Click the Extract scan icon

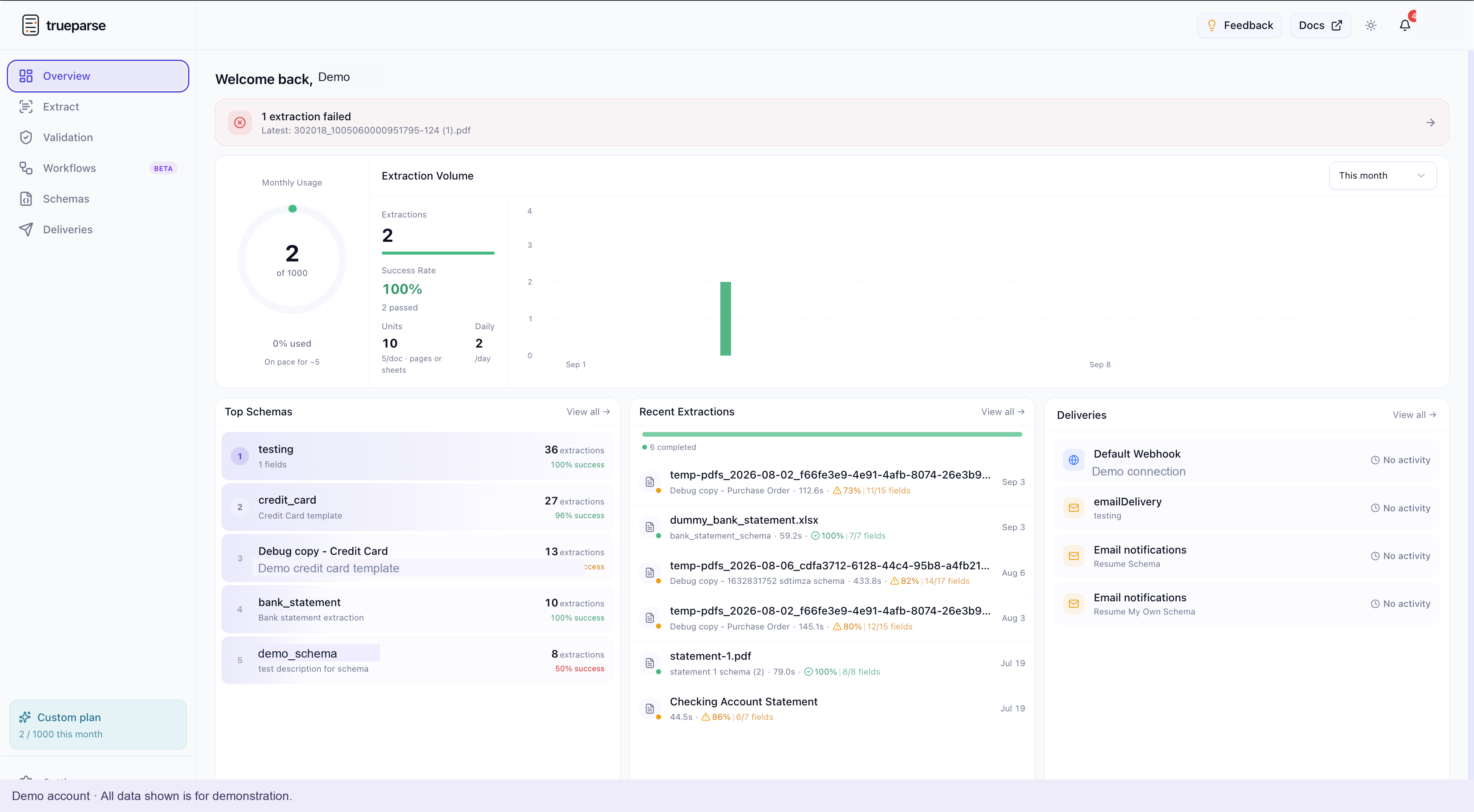(26, 107)
